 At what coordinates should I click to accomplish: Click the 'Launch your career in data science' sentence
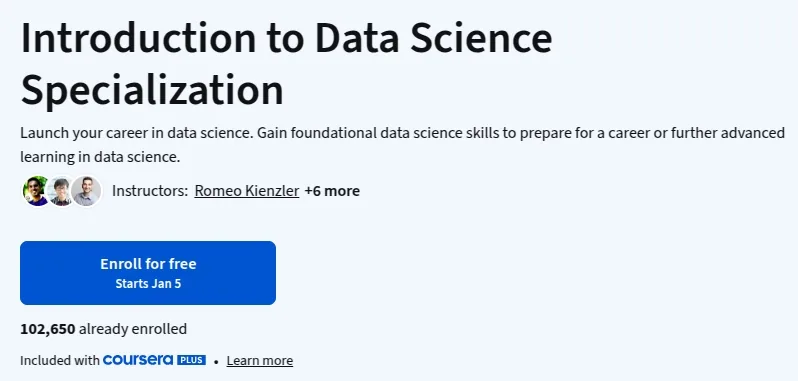coord(136,133)
